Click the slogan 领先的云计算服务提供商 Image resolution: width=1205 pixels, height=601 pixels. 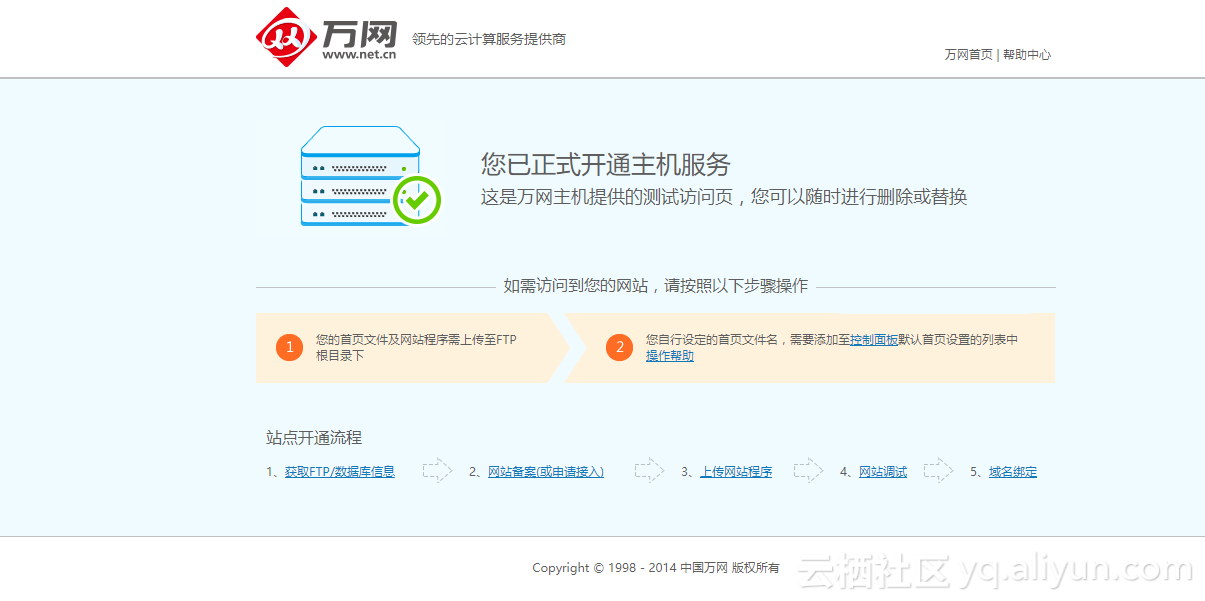[489, 39]
